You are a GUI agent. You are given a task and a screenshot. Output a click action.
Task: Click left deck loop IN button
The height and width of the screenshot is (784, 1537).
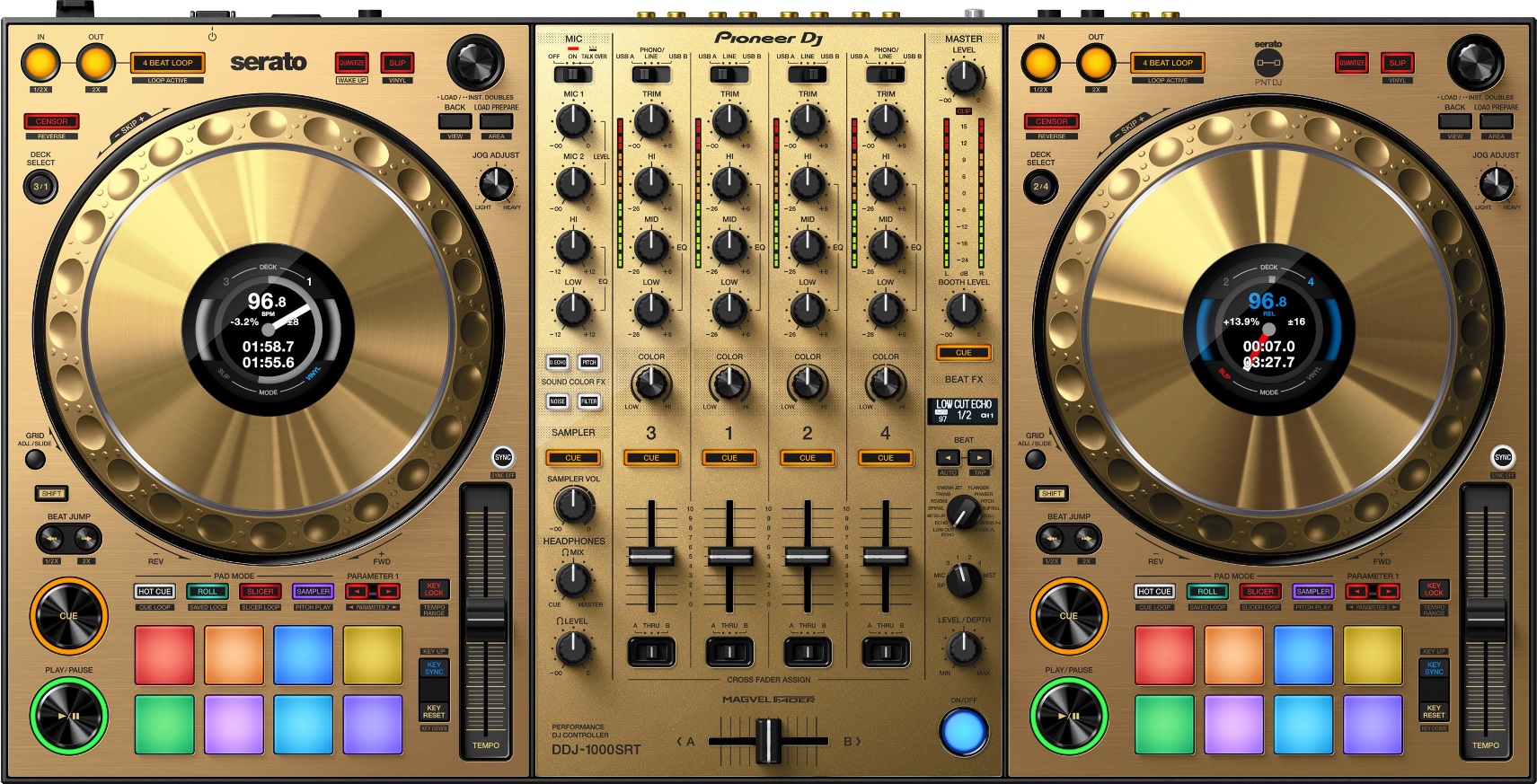(40, 63)
